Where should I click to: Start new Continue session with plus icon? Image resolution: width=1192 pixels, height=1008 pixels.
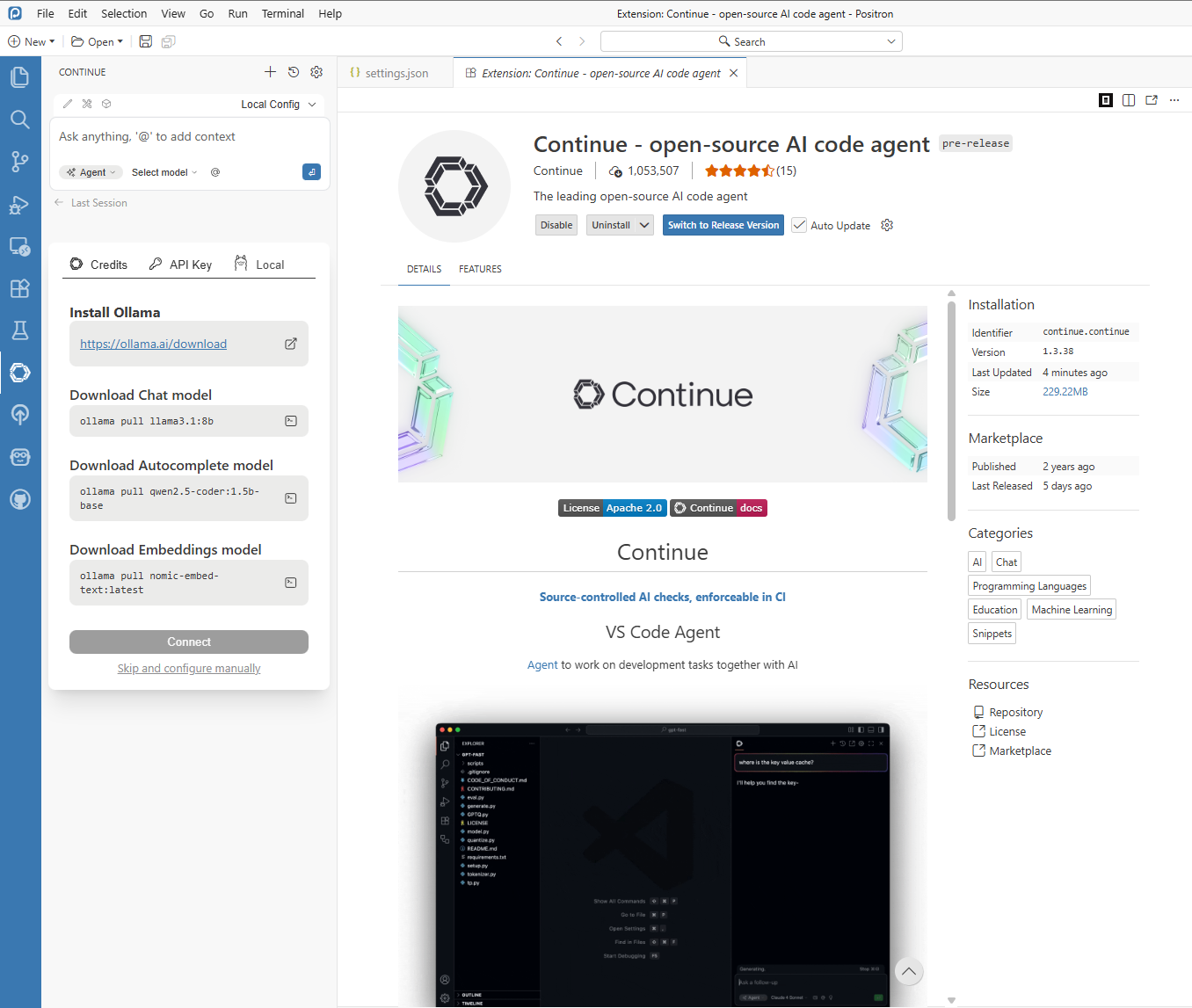point(270,72)
